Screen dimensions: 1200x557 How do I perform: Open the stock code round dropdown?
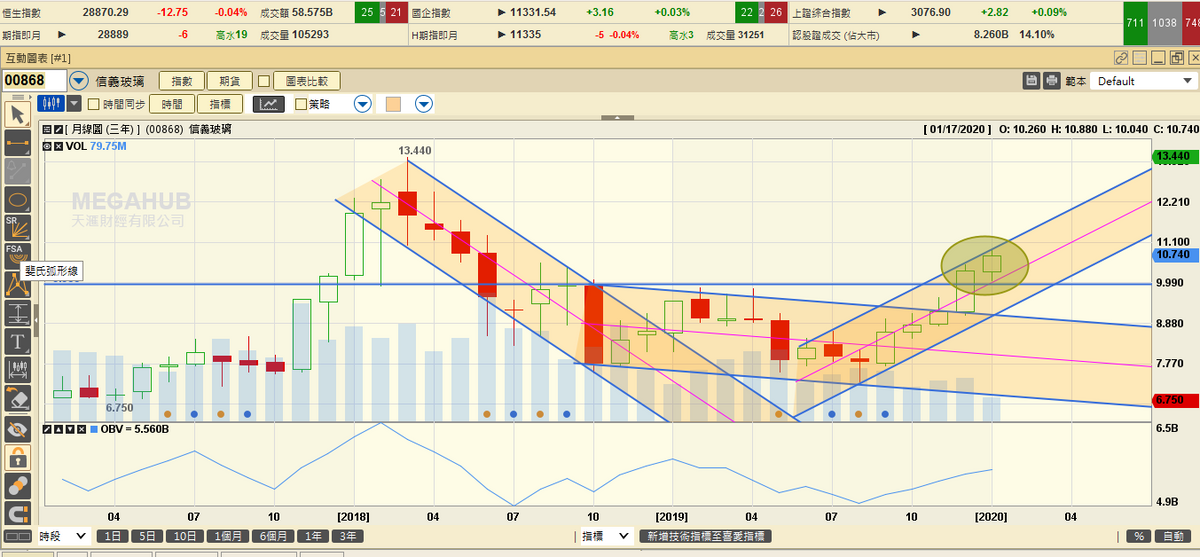tap(80, 80)
